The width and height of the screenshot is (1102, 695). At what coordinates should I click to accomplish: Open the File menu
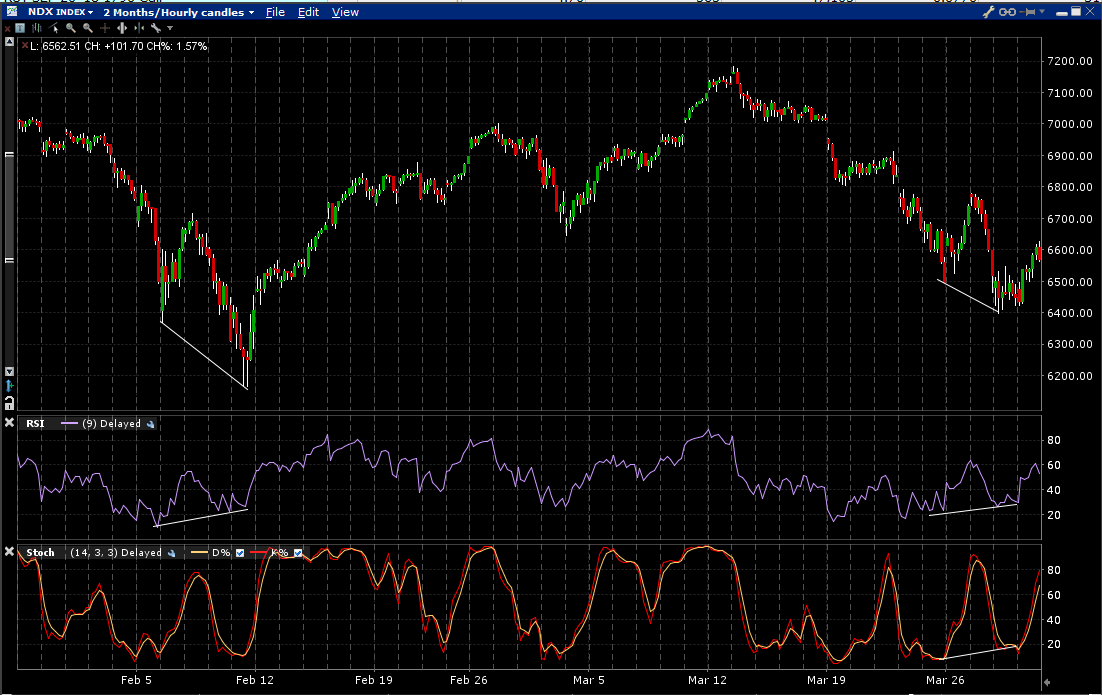tap(275, 12)
